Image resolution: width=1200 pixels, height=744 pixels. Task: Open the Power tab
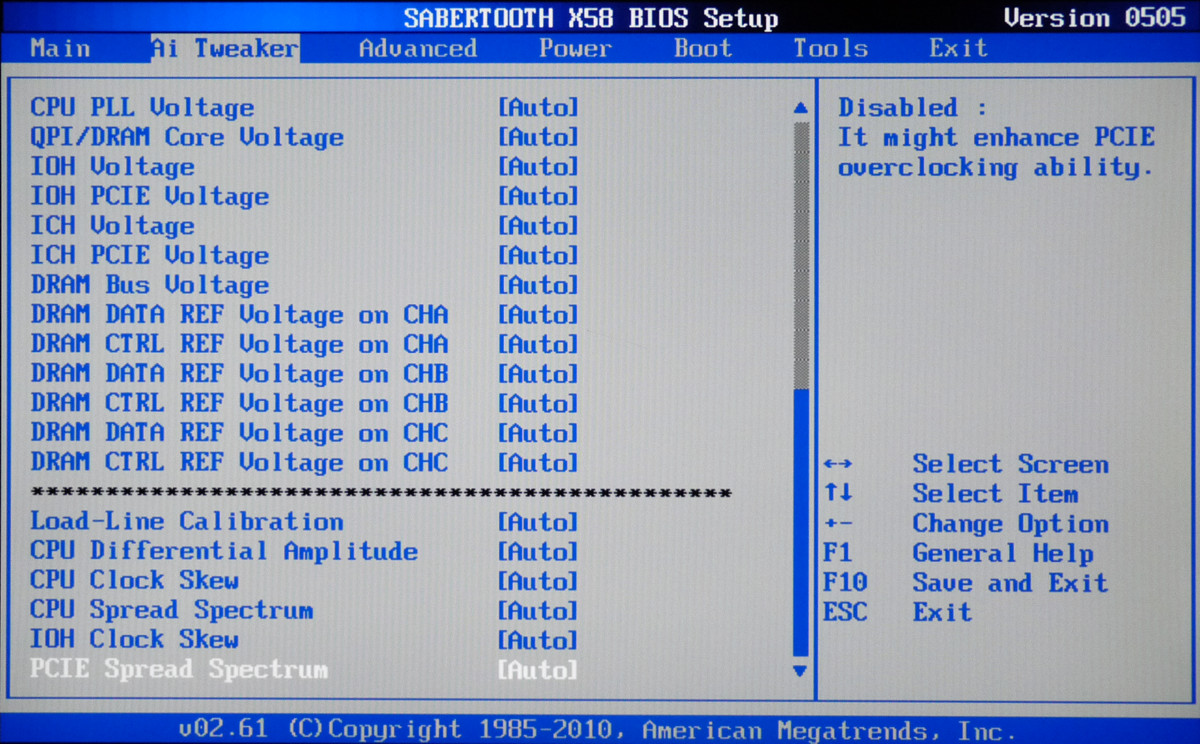click(x=575, y=48)
